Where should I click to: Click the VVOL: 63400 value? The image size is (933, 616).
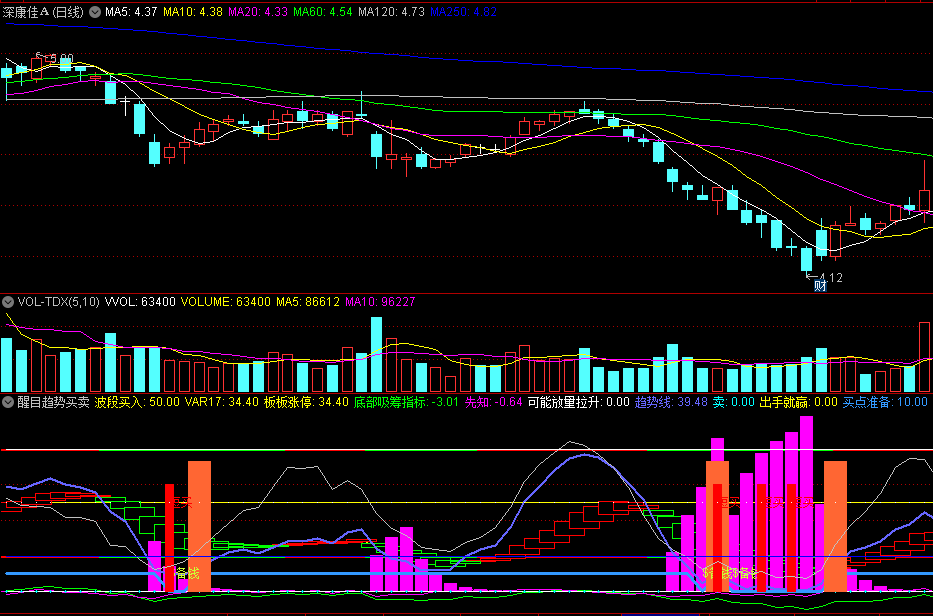point(140,302)
